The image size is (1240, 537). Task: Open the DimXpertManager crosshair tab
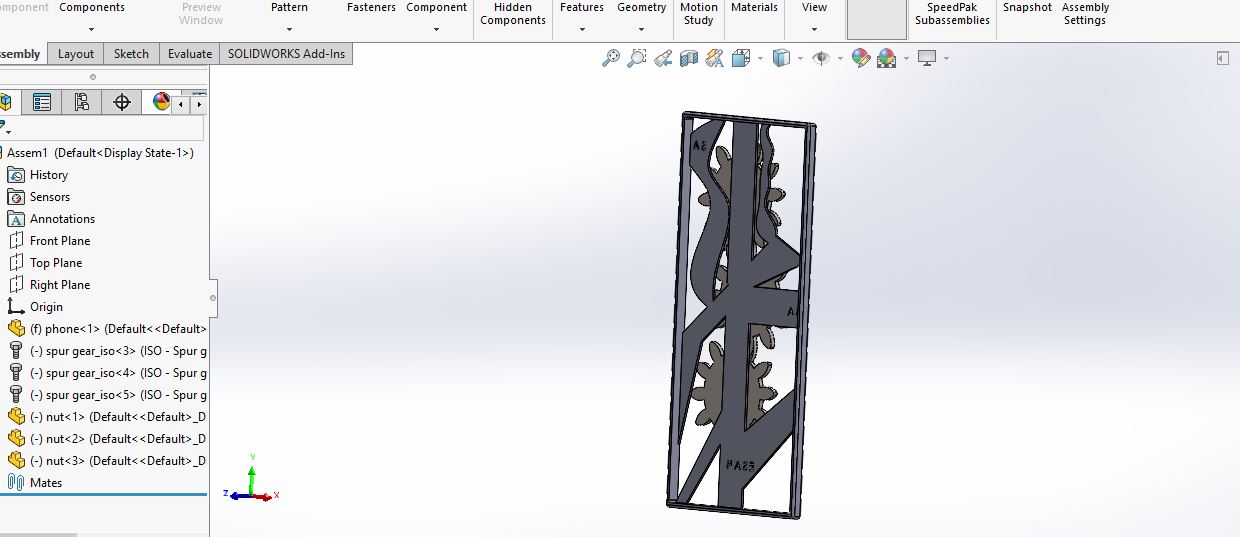click(122, 102)
